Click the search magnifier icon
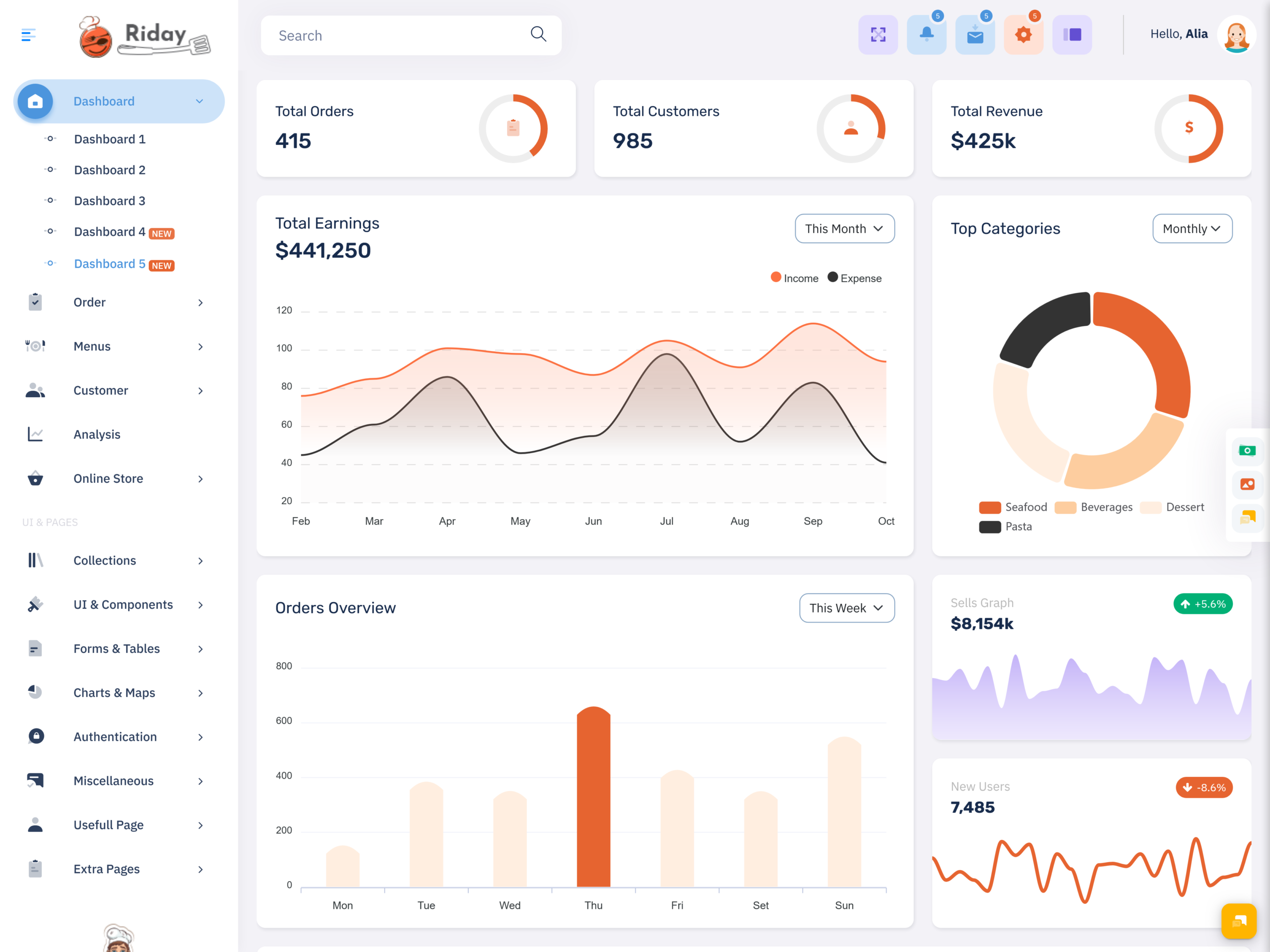 pyautogui.click(x=538, y=34)
